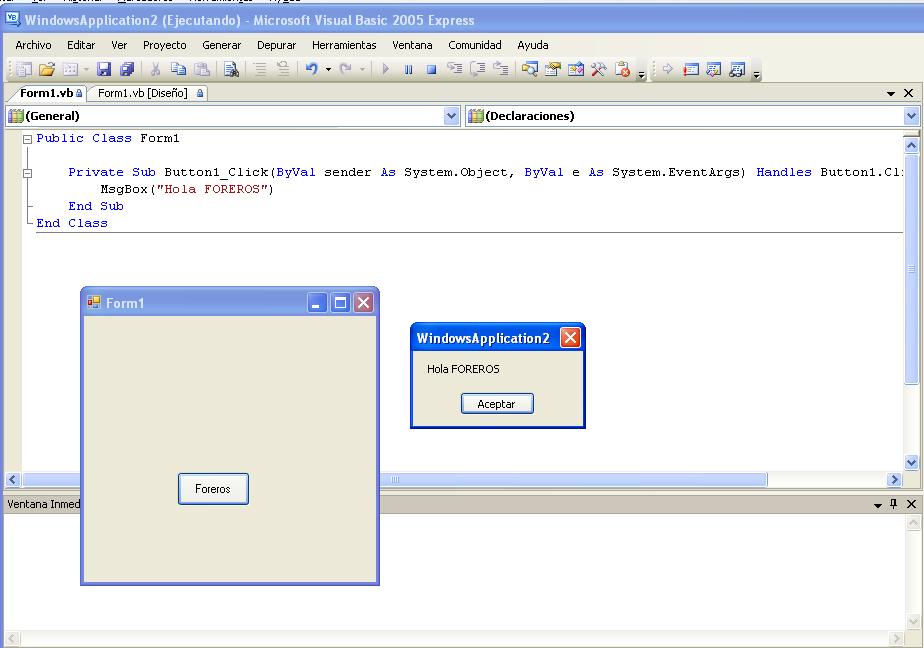924x648 pixels.
Task: Open the Redo history dropdown arrow
Action: (362, 70)
